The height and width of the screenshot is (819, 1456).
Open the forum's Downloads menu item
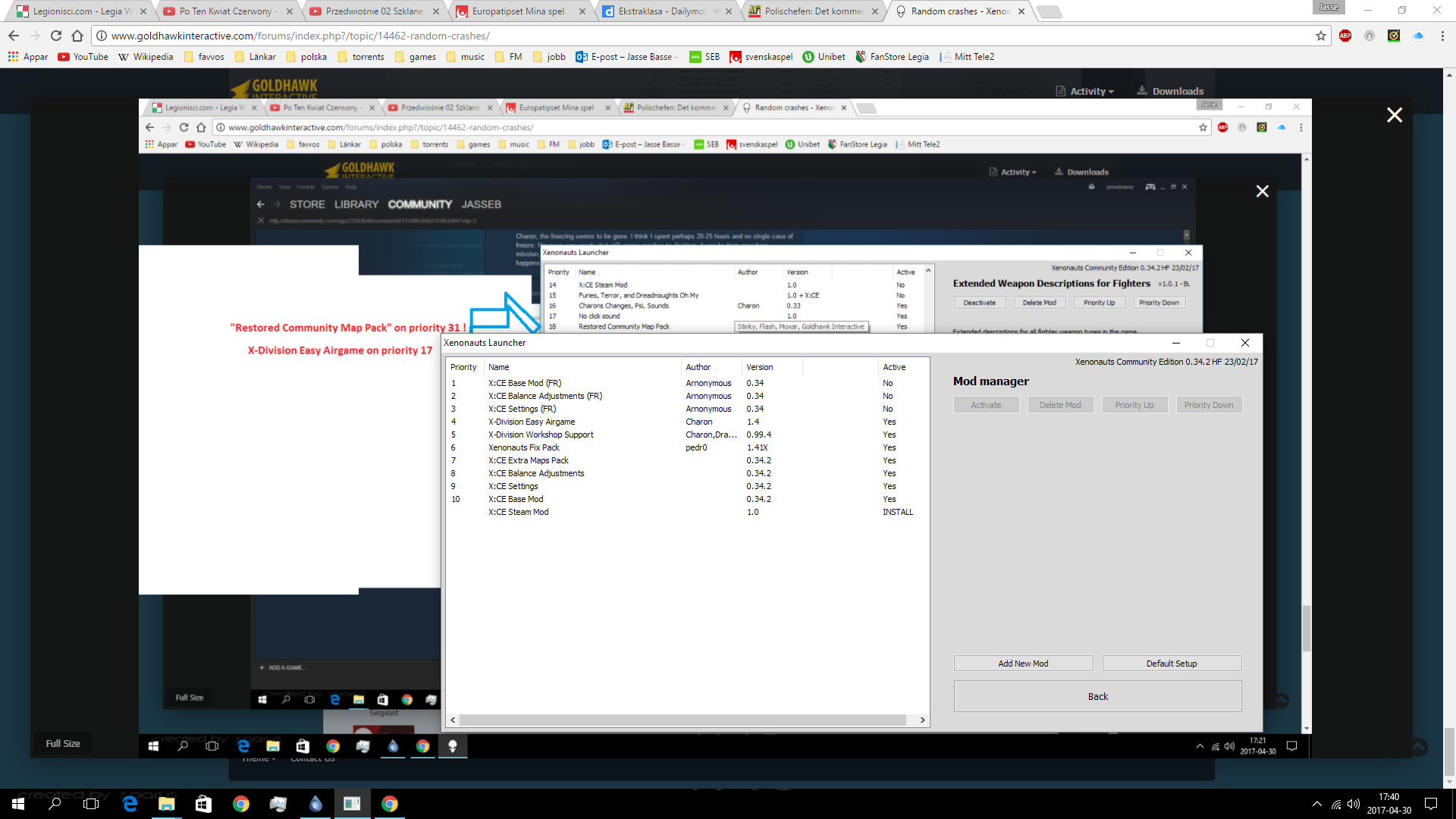[x=1170, y=91]
